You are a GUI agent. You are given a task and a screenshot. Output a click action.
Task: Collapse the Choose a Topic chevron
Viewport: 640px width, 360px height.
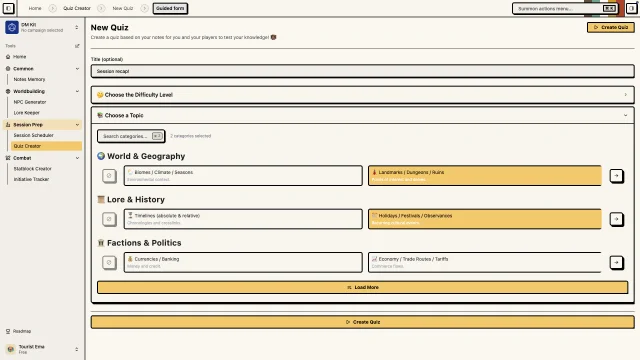click(x=625, y=116)
